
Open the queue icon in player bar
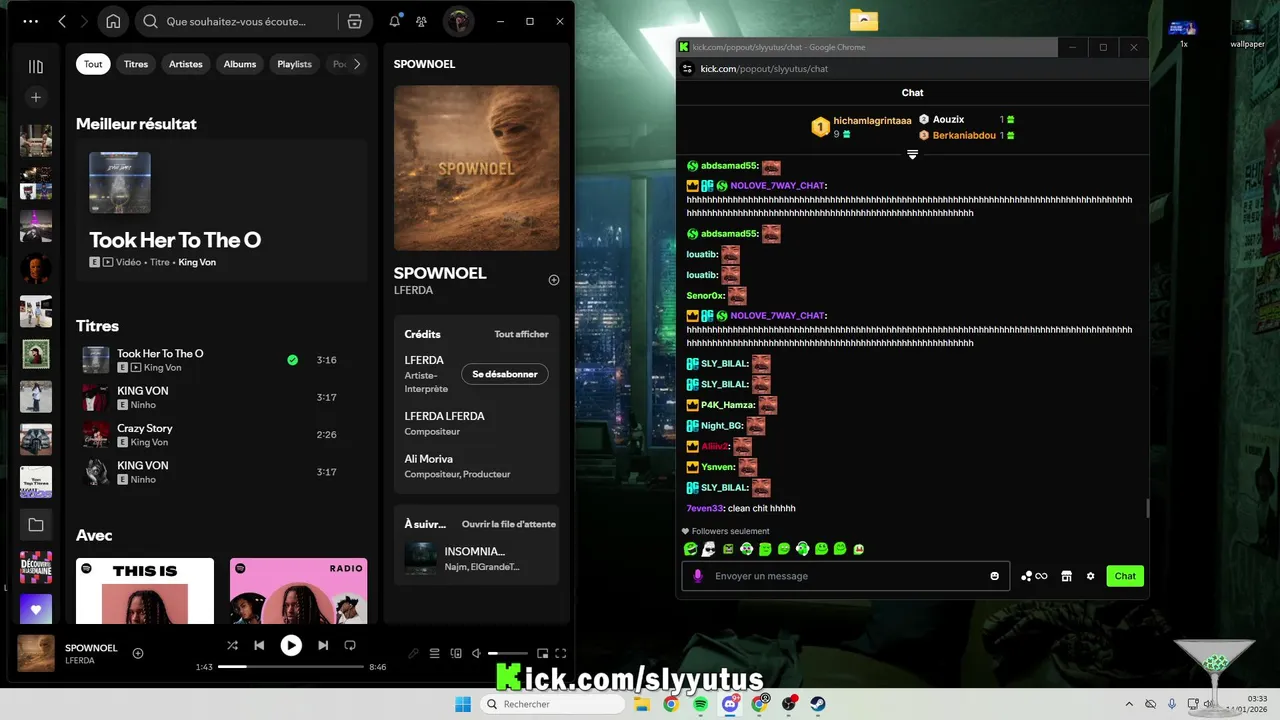[435, 654]
